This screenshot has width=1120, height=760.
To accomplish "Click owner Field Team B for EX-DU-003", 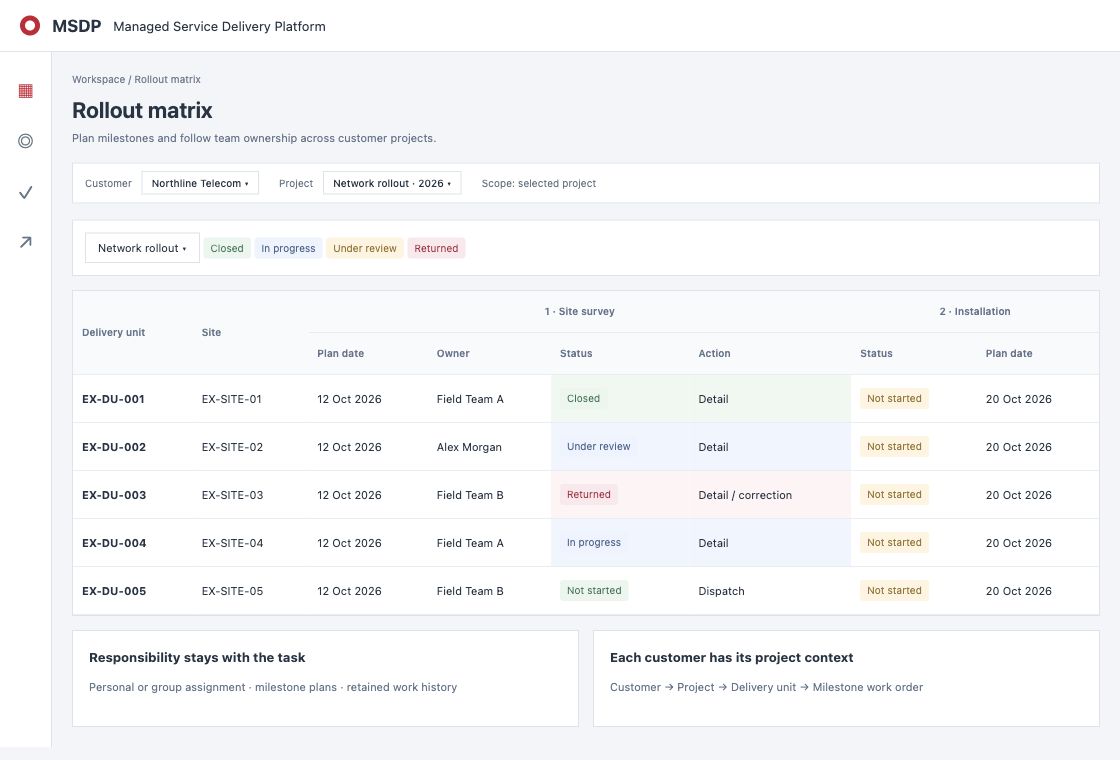I will point(470,494).
